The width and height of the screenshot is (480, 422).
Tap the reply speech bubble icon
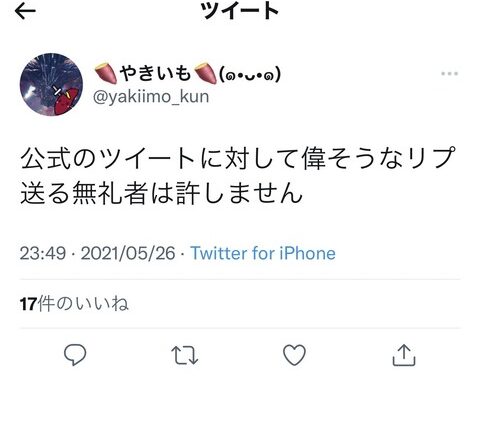(x=75, y=355)
